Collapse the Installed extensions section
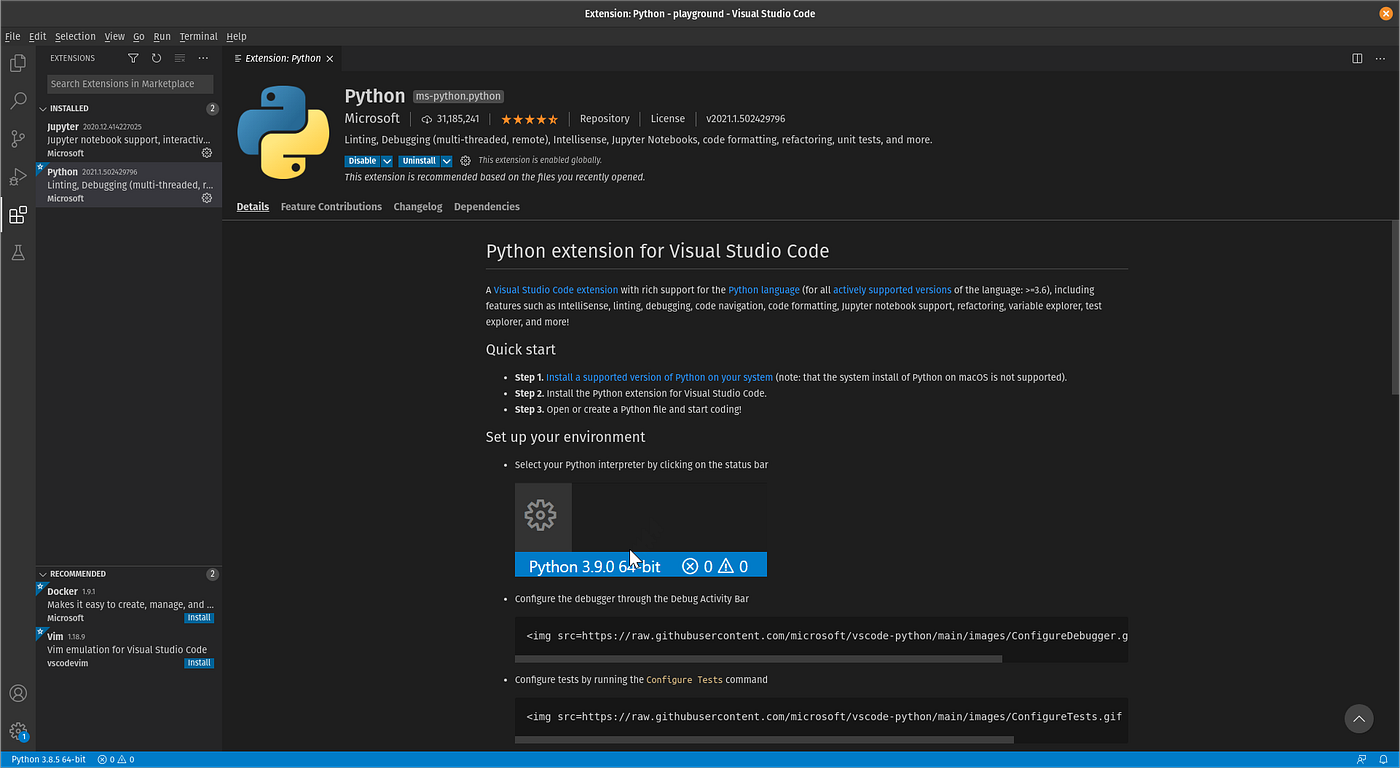Screen dimensions: 1400x768 [x=43, y=108]
